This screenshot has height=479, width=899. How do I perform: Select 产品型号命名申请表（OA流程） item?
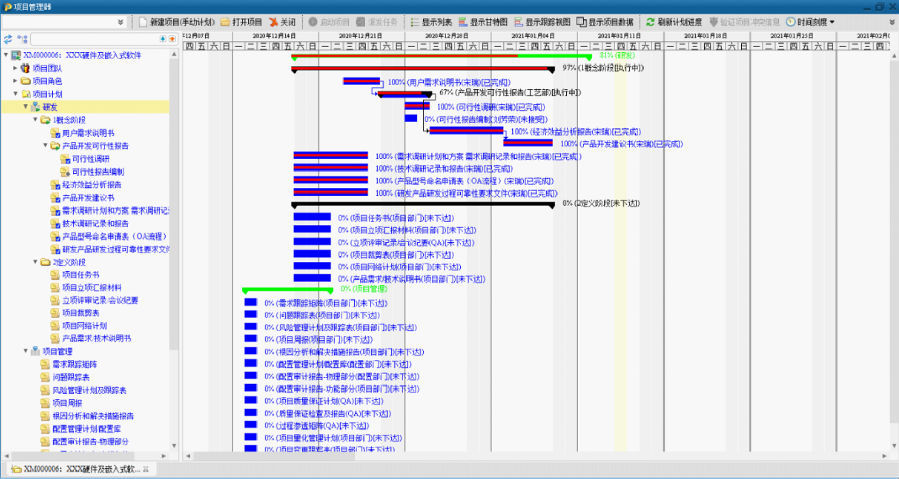click(115, 236)
